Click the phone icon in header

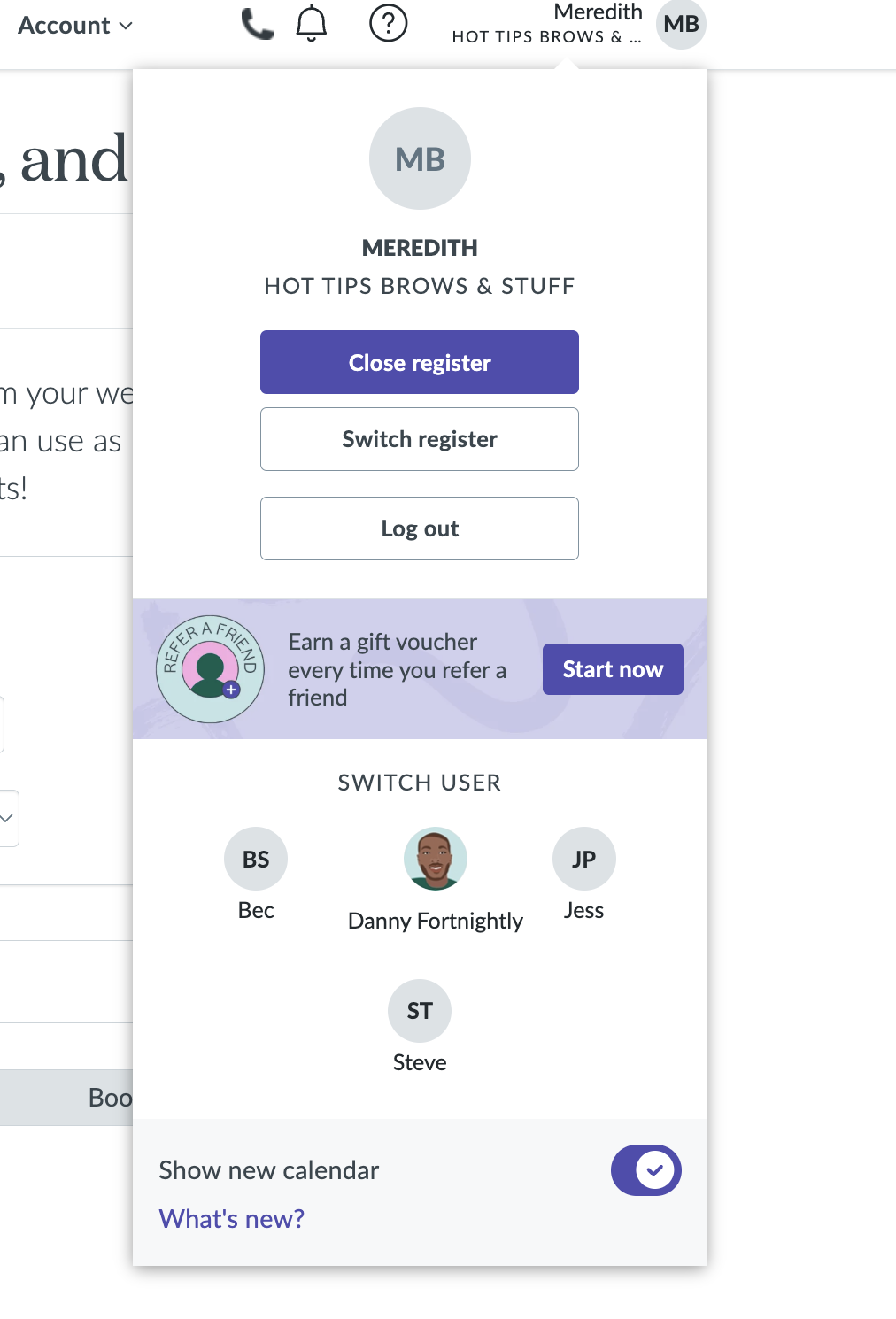tap(257, 24)
